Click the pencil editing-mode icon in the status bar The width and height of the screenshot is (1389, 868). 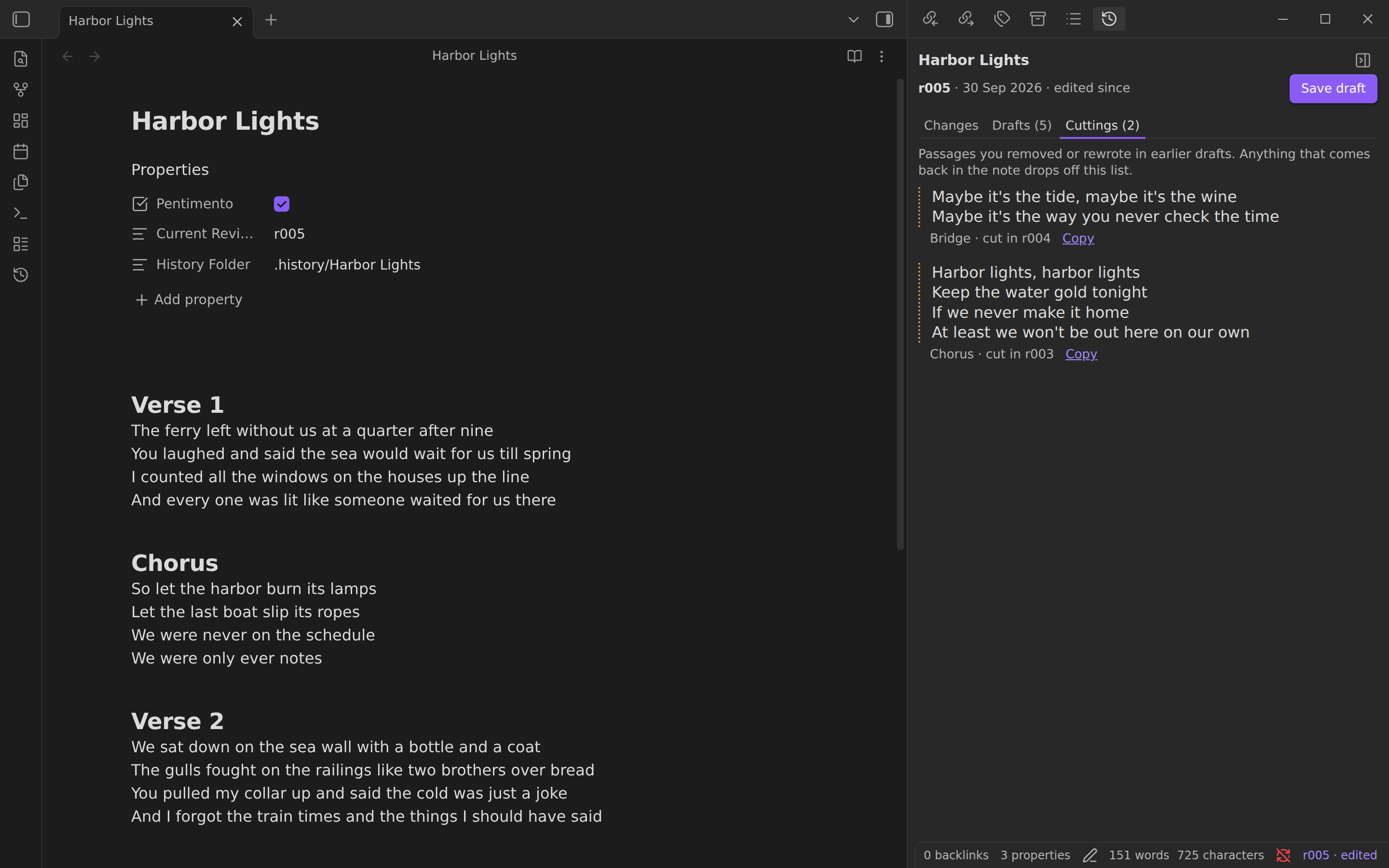1090,855
